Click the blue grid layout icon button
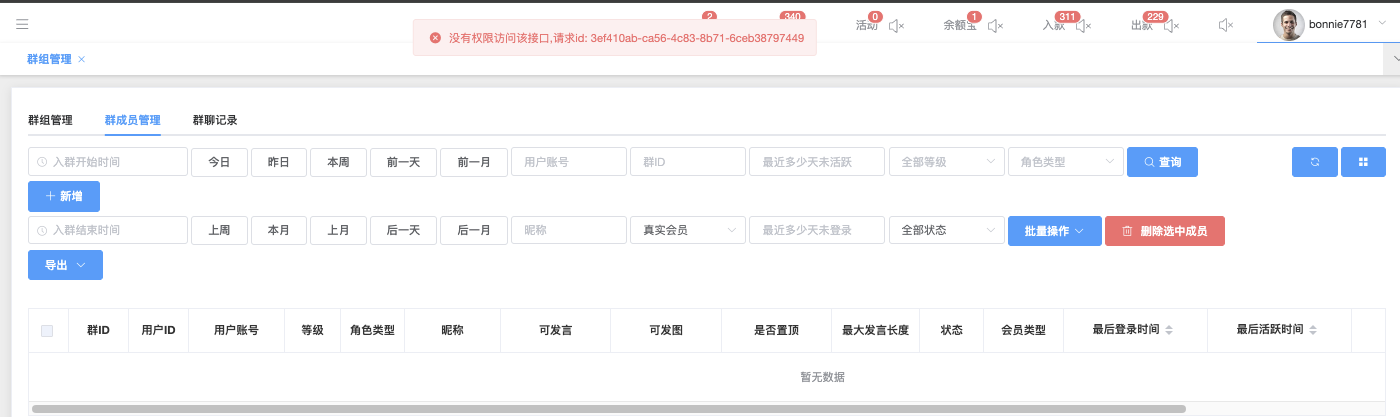Image resolution: width=1400 pixels, height=417 pixels. 1362,162
